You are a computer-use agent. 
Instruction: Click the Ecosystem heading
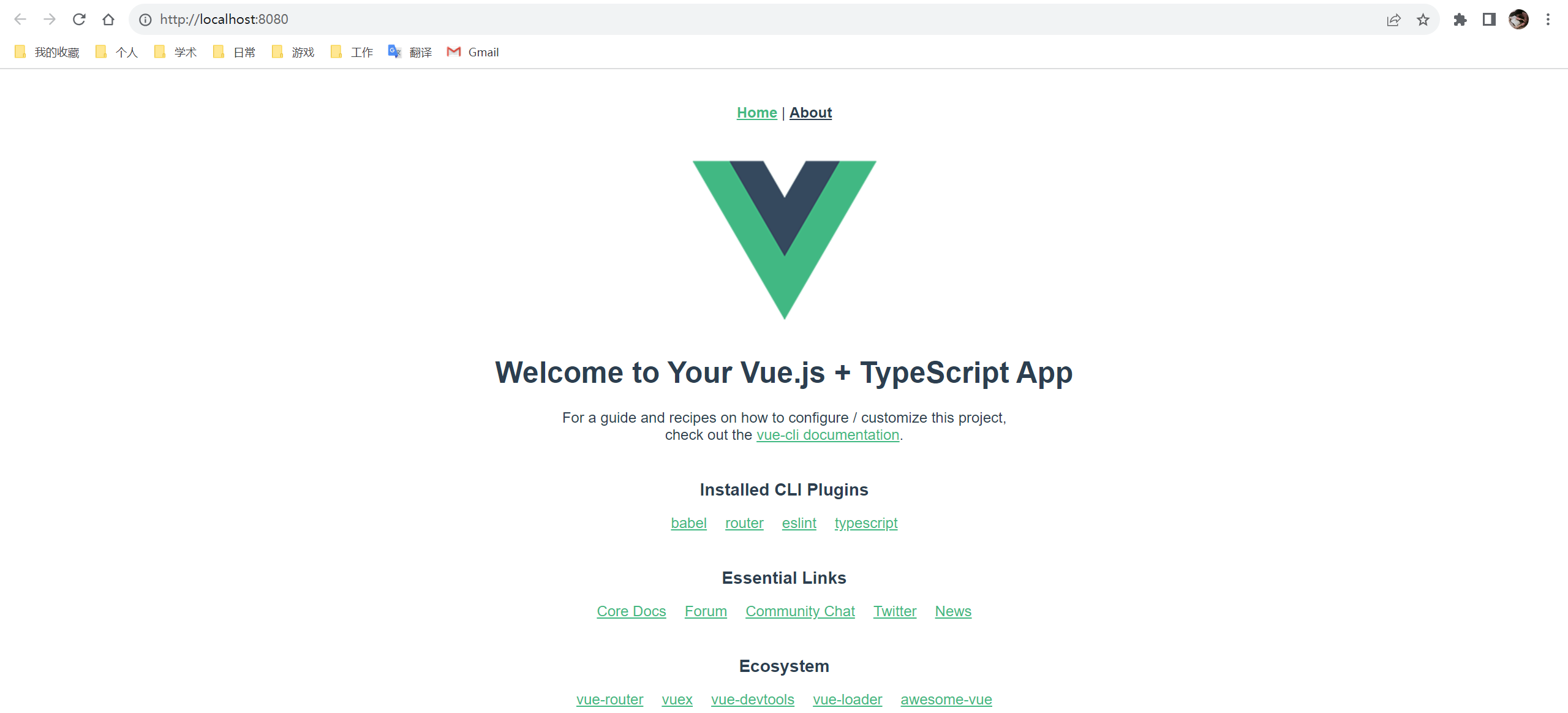point(784,666)
